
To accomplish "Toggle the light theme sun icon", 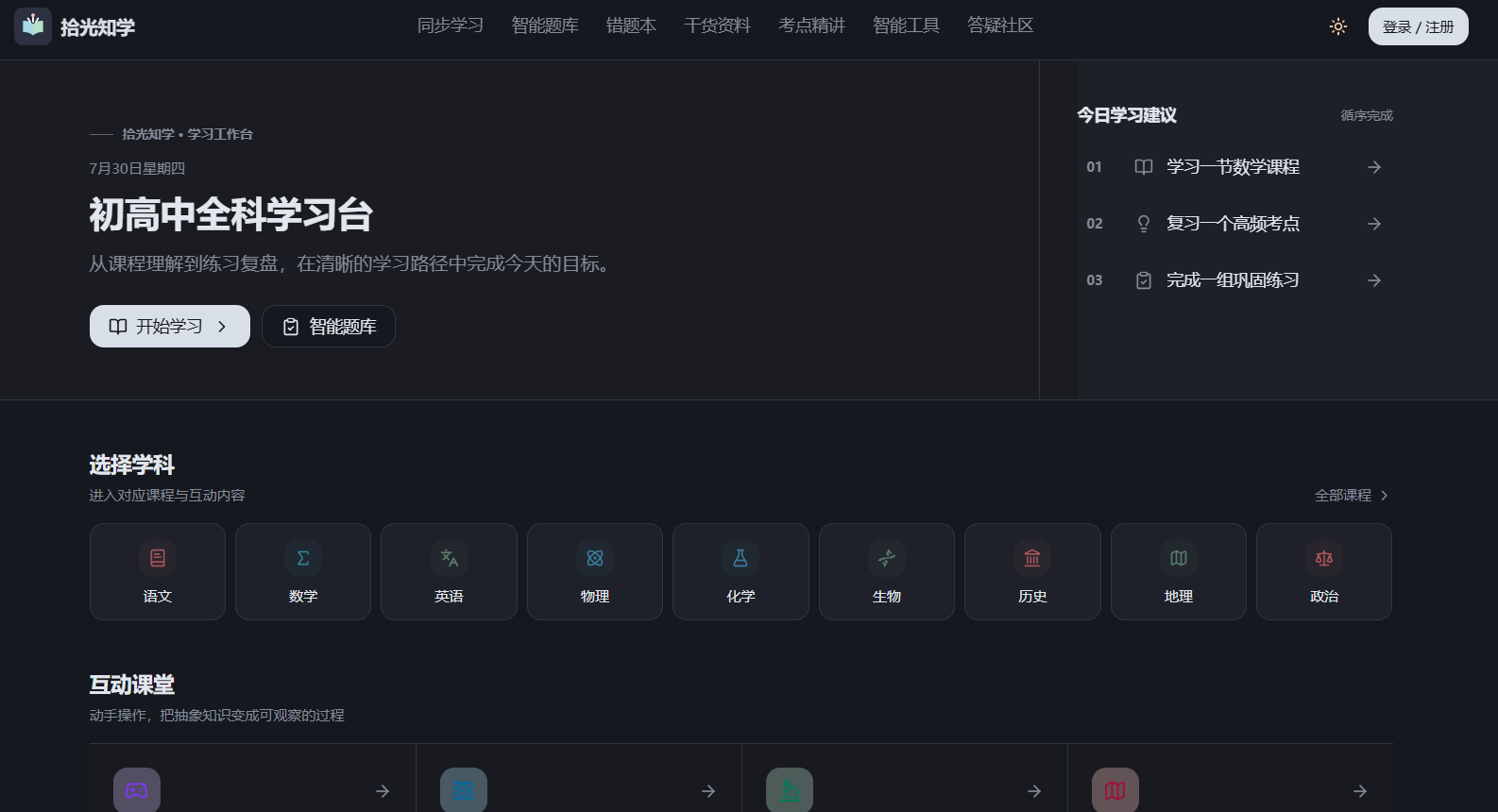I will click(1338, 26).
